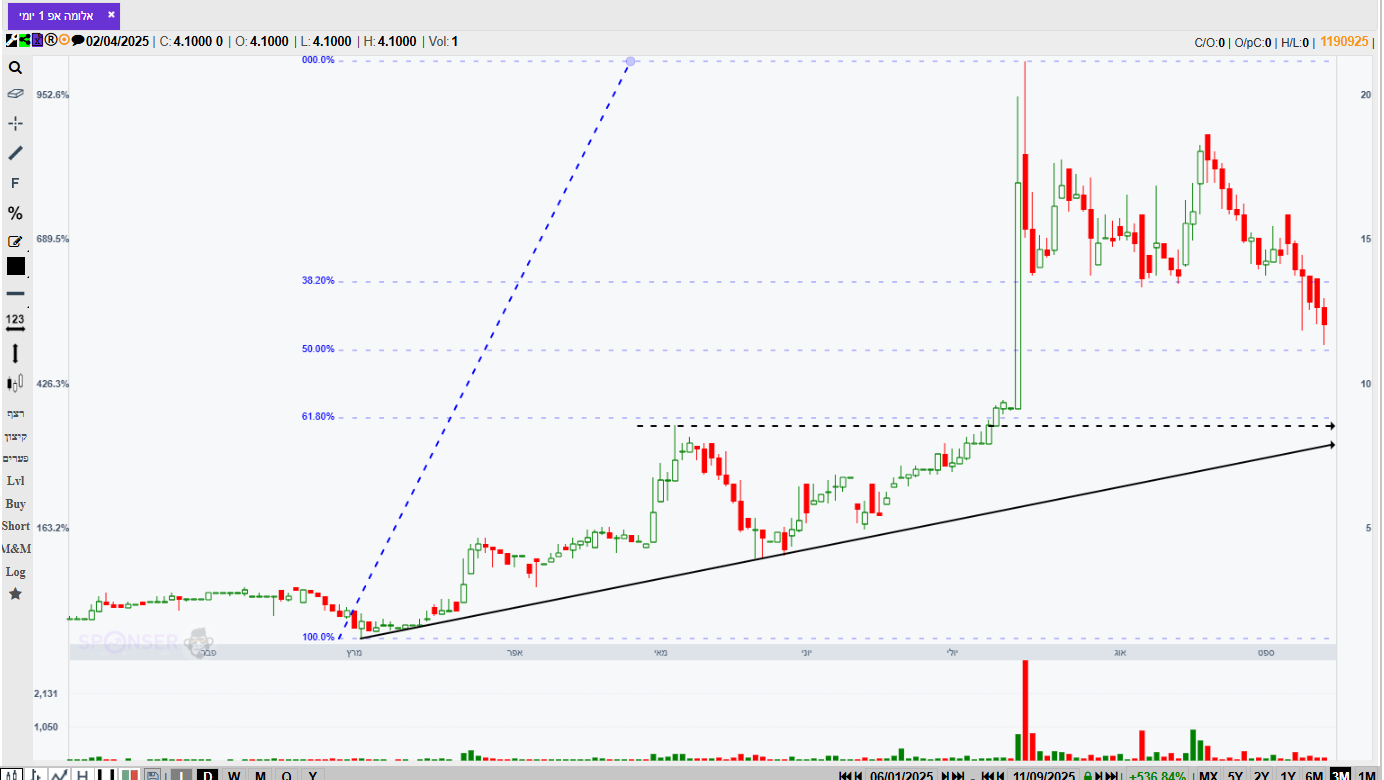Select the Q quarterly timeframe
This screenshot has height=780, width=1384.
(x=286, y=775)
